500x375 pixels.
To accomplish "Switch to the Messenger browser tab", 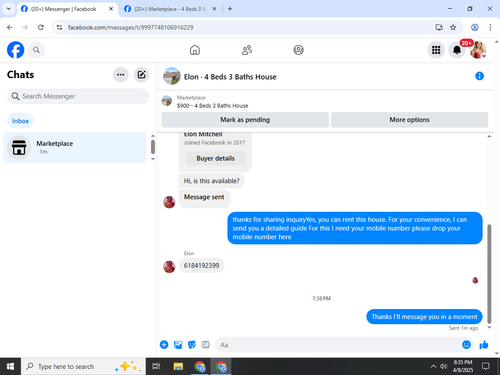I will tap(63, 9).
